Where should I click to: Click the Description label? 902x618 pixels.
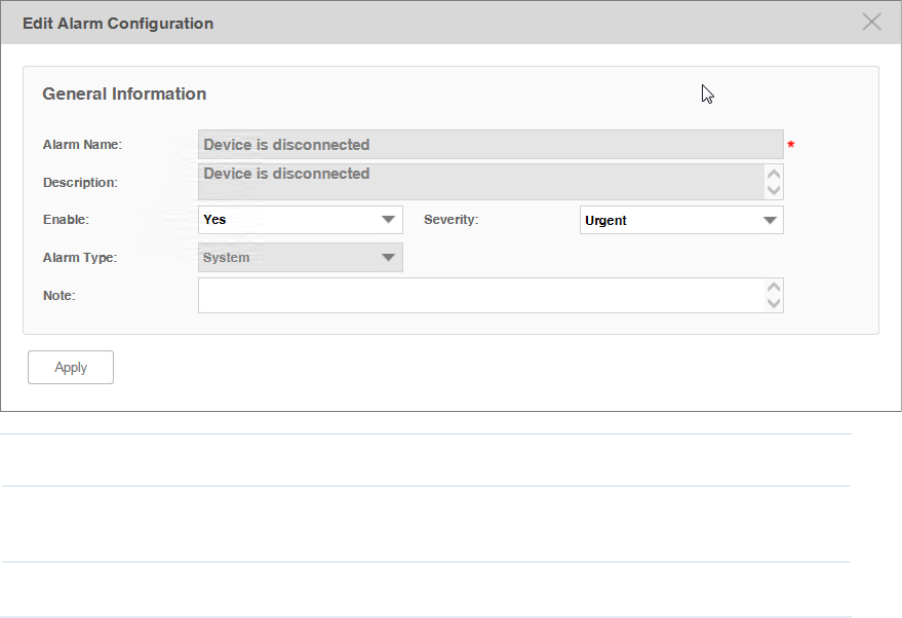pos(80,183)
